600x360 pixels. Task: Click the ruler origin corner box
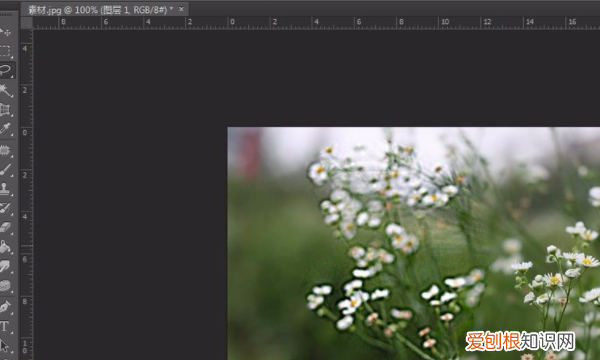pos(26,23)
